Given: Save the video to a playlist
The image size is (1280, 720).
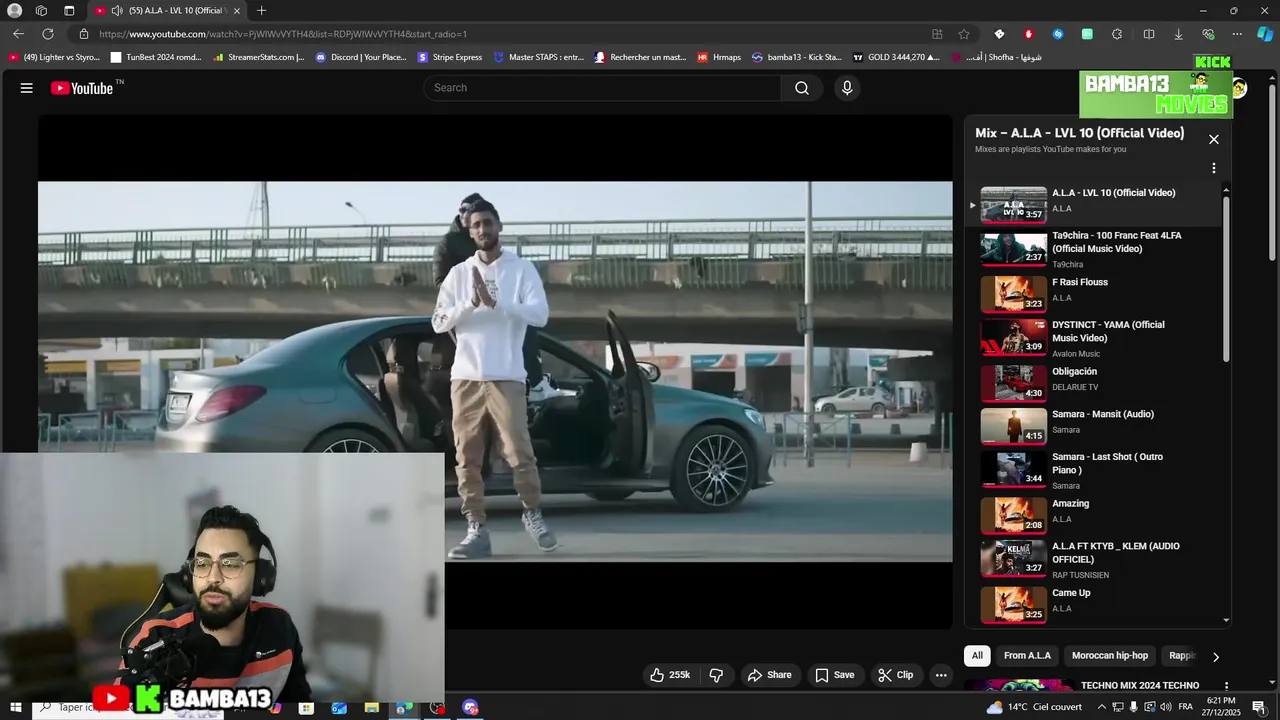Looking at the screenshot, I should point(834,675).
